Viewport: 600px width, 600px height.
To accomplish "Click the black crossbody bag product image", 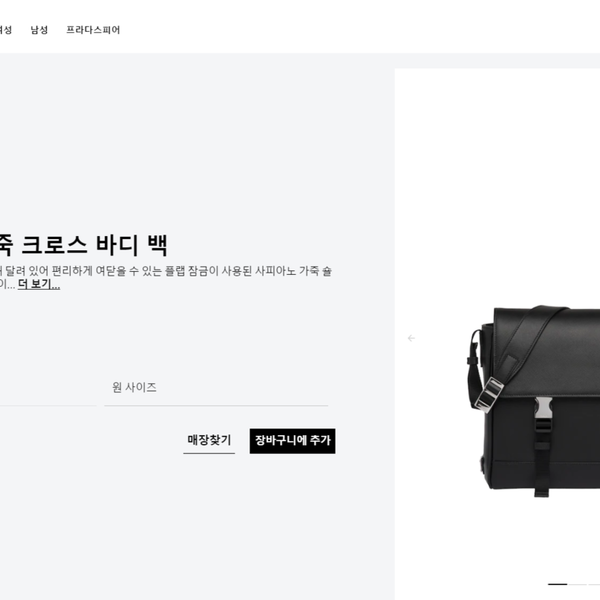I will tap(534, 401).
